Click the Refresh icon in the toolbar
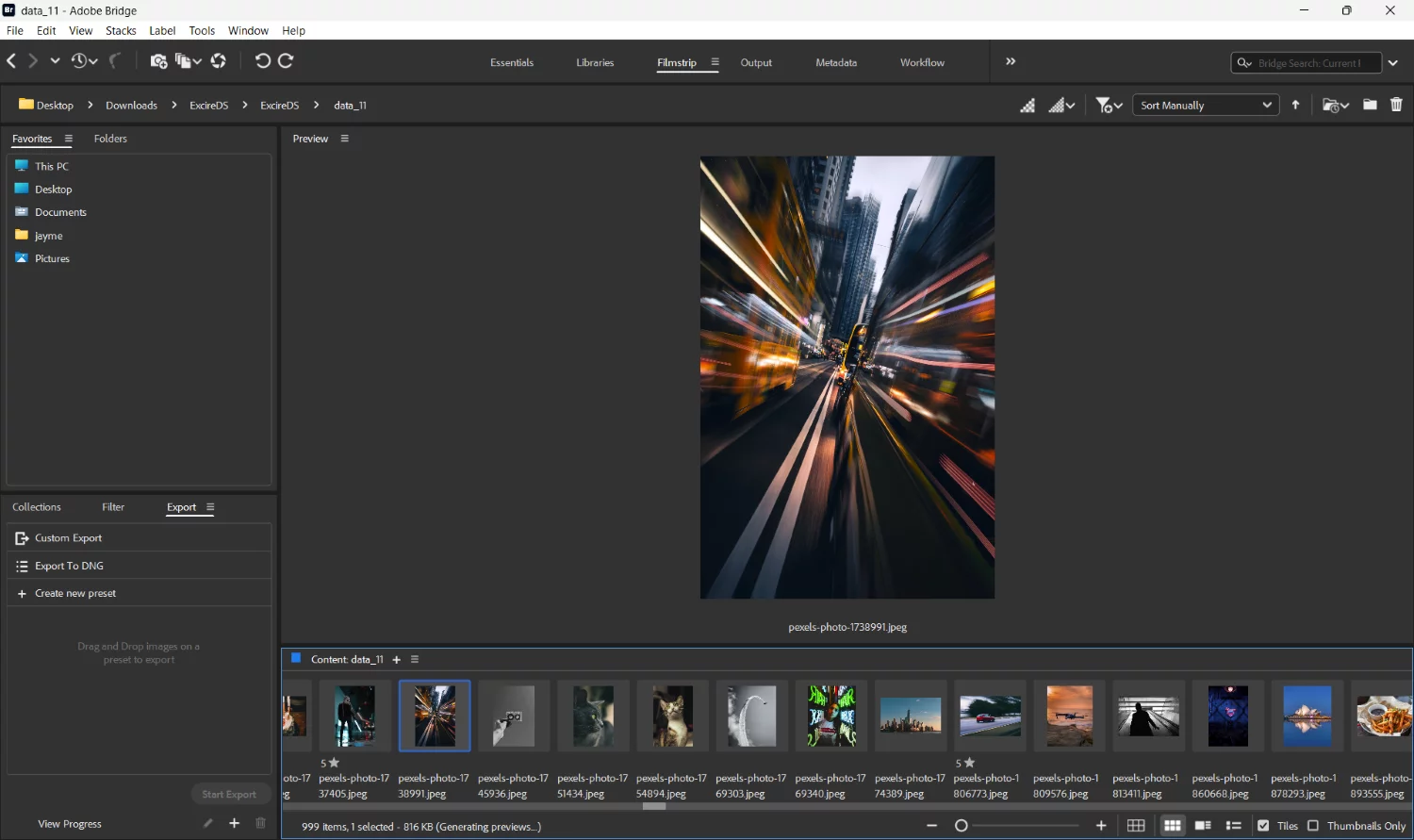Viewport: 1414px width, 840px height. (218, 60)
